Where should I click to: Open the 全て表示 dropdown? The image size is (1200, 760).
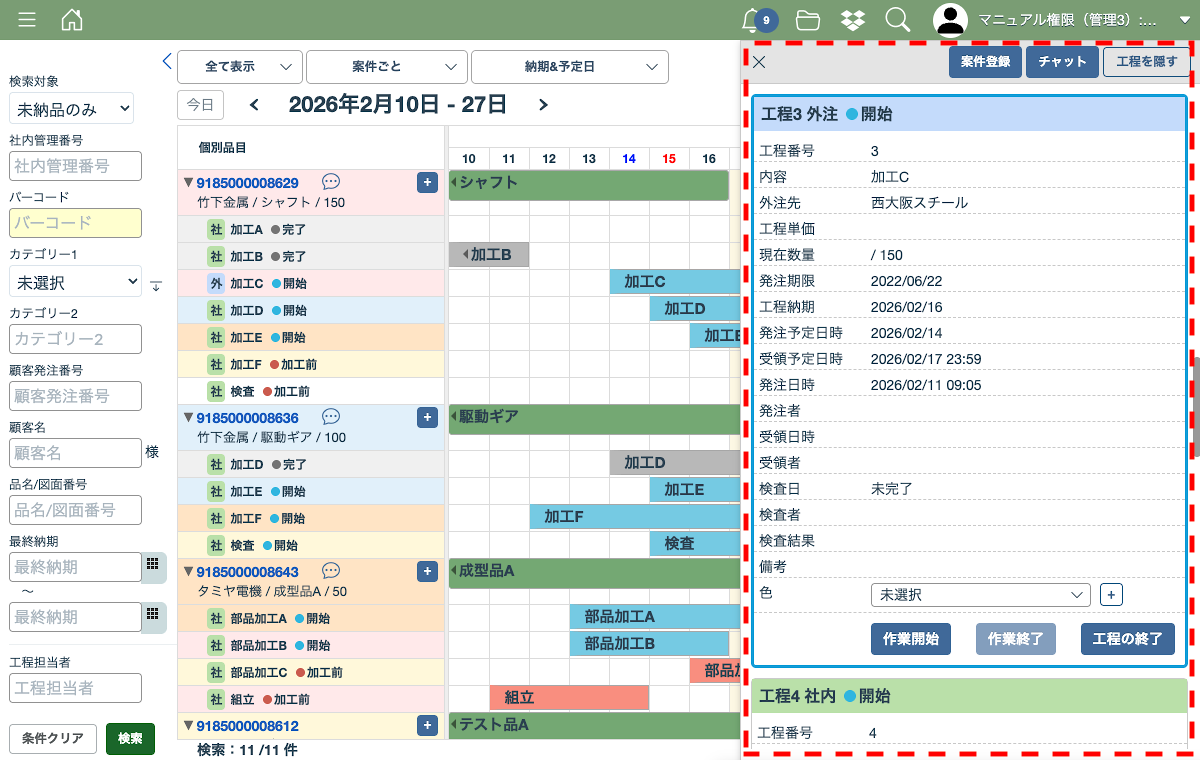pos(240,67)
